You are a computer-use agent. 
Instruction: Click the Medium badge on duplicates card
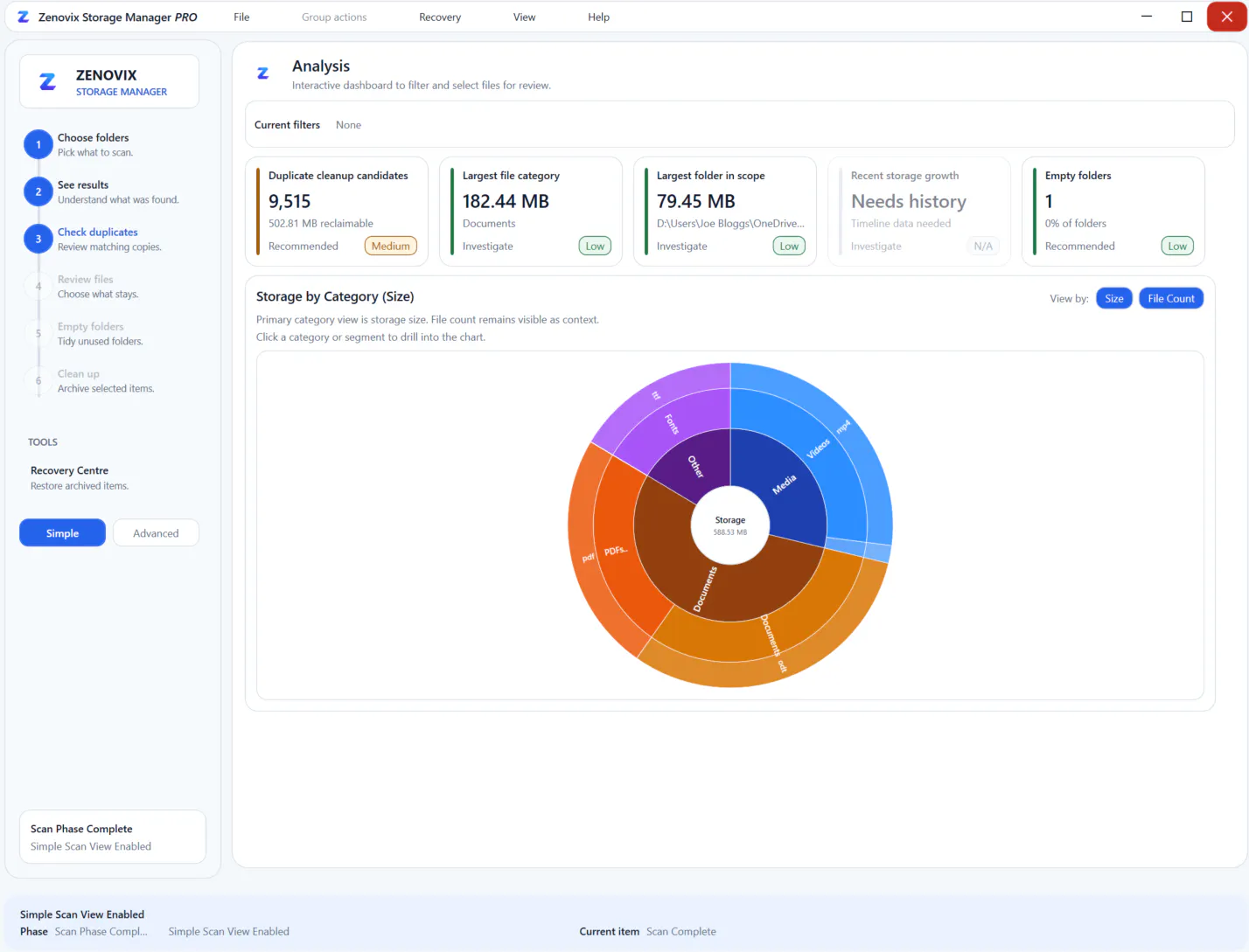click(x=391, y=247)
